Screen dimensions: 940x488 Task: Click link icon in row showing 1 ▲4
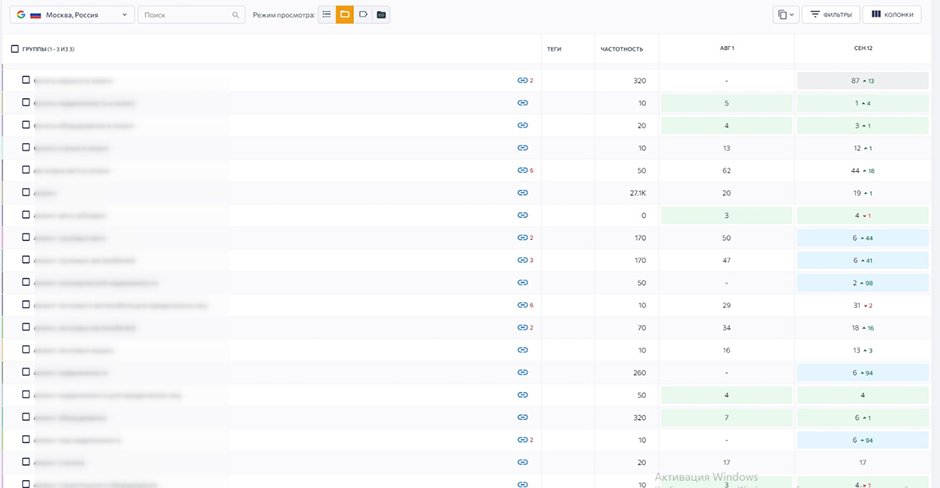[x=523, y=103]
